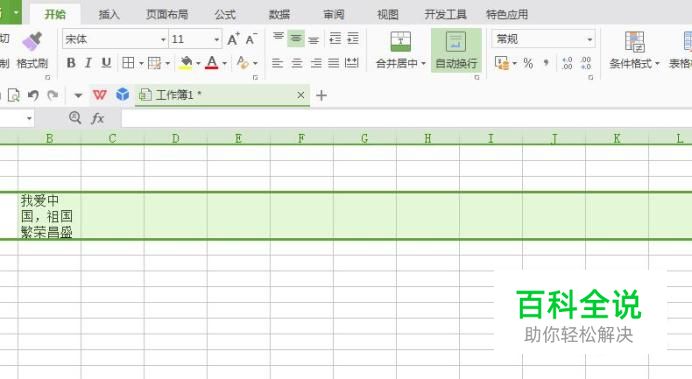
Task: Close the 工作簿1 document tab
Action: pos(301,95)
